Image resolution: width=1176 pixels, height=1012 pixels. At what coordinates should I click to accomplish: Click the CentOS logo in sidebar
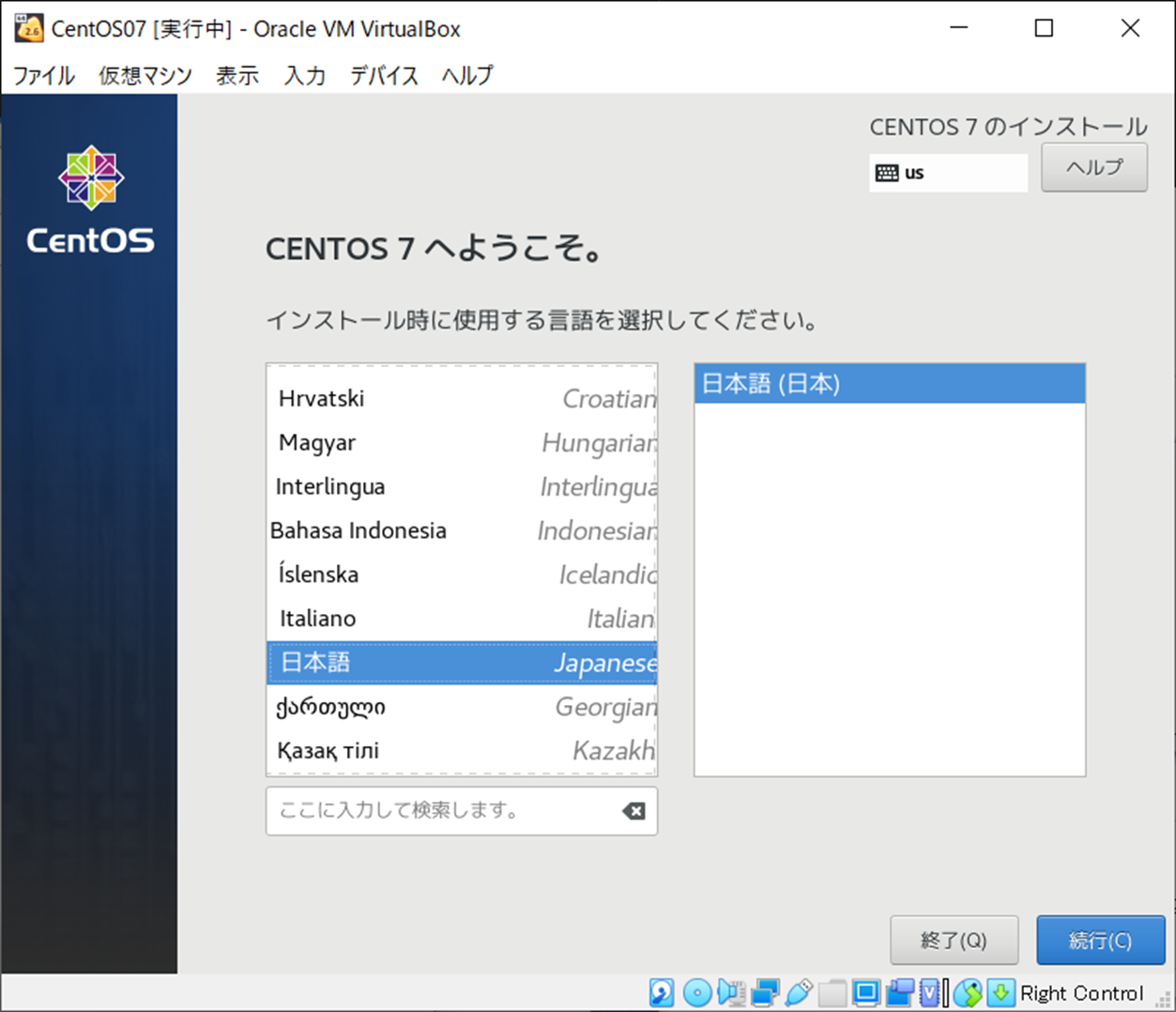pos(90,200)
